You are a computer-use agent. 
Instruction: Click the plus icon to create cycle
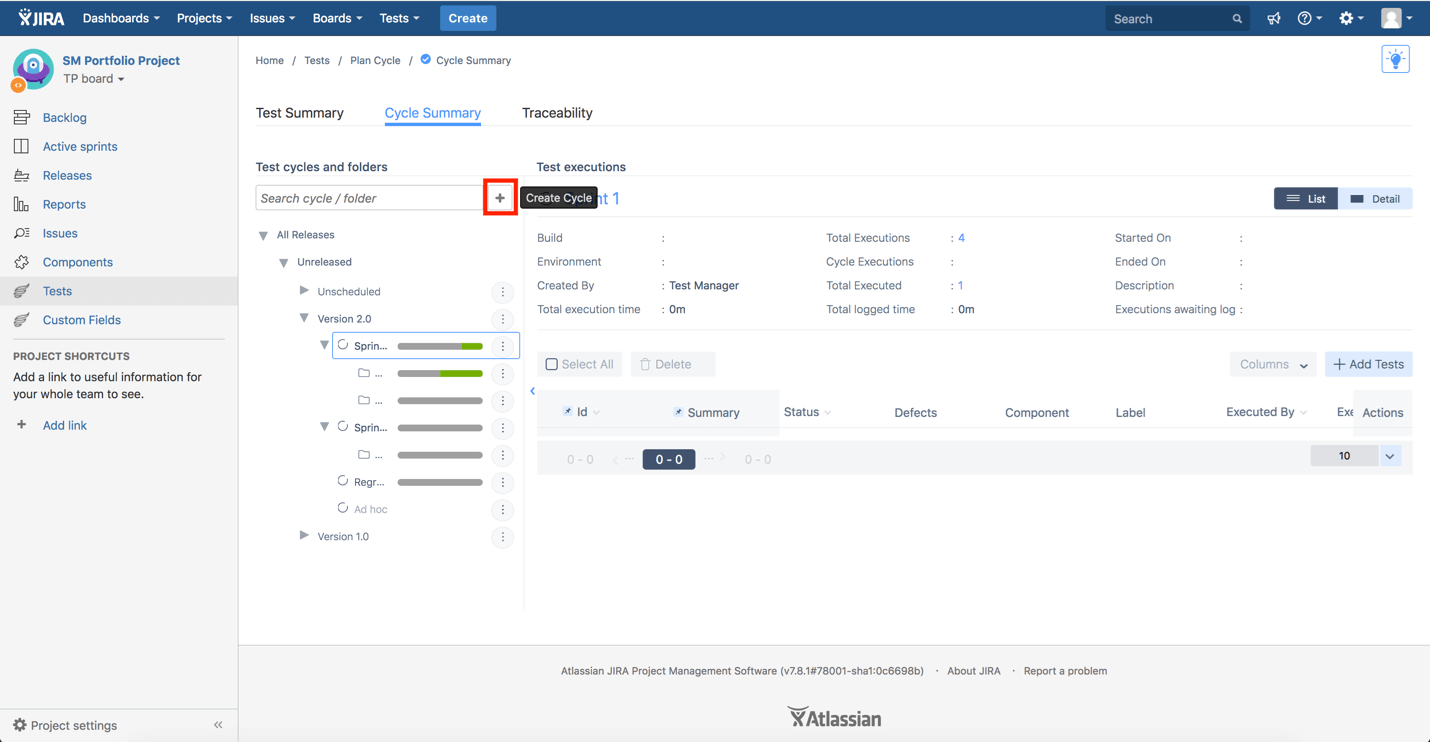(500, 198)
